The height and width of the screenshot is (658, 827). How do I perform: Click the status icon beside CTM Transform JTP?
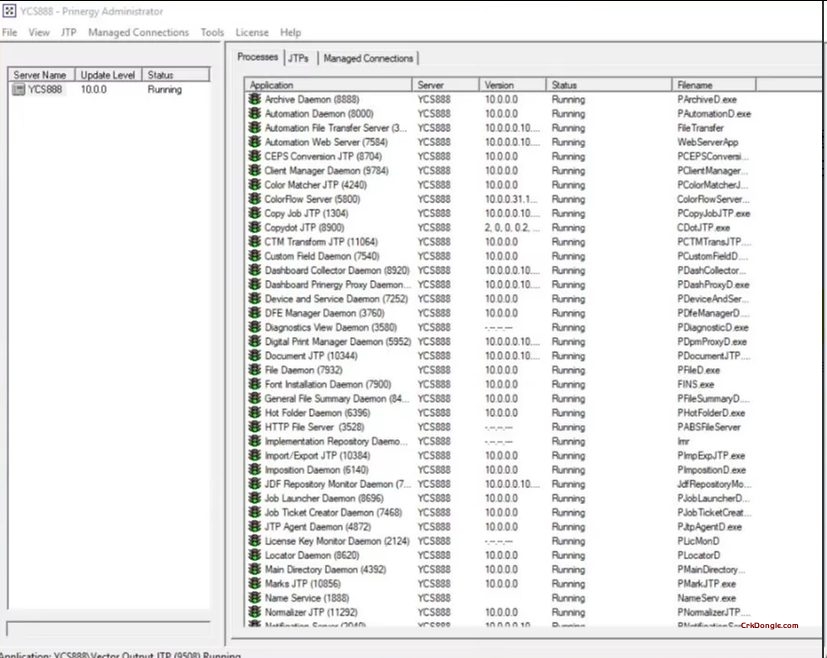[x=255, y=241]
